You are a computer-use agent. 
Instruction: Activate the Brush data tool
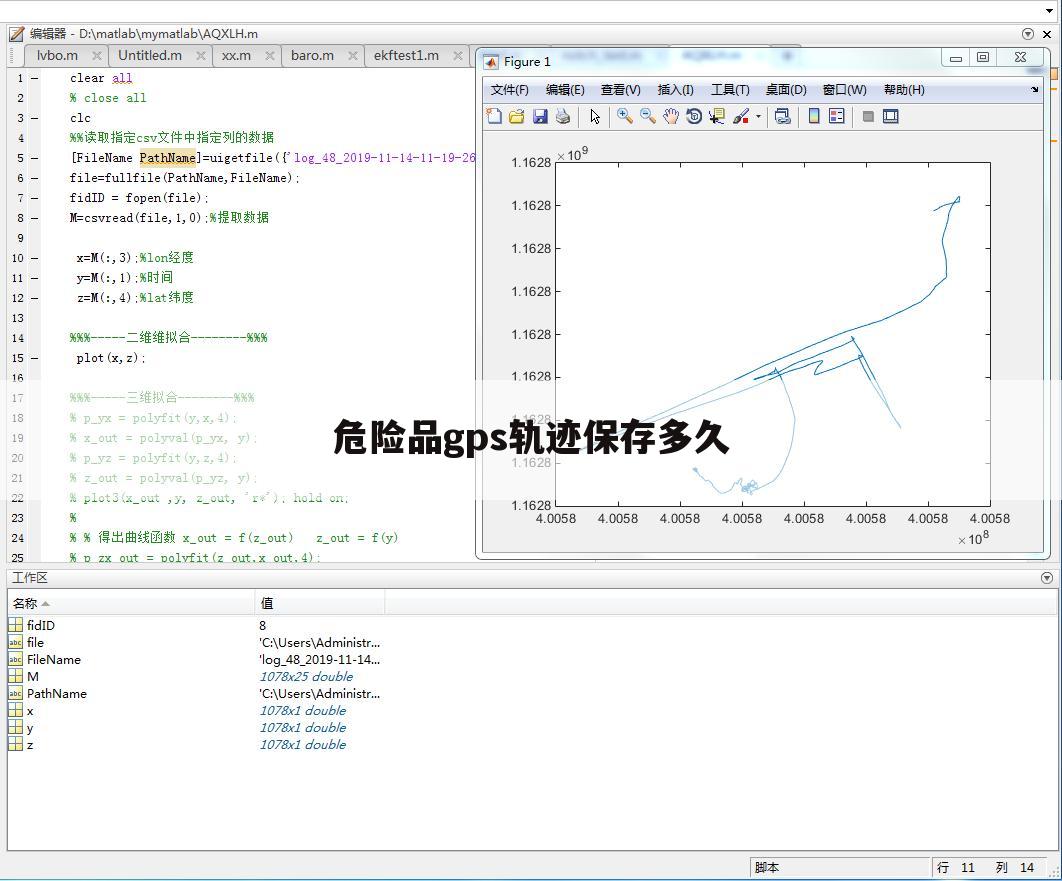point(741,116)
